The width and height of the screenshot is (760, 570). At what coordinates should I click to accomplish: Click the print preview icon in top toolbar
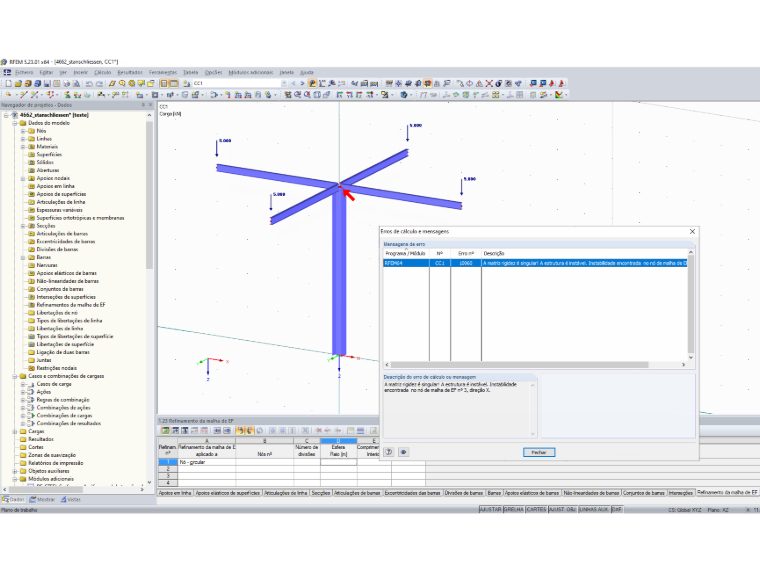tap(76, 83)
